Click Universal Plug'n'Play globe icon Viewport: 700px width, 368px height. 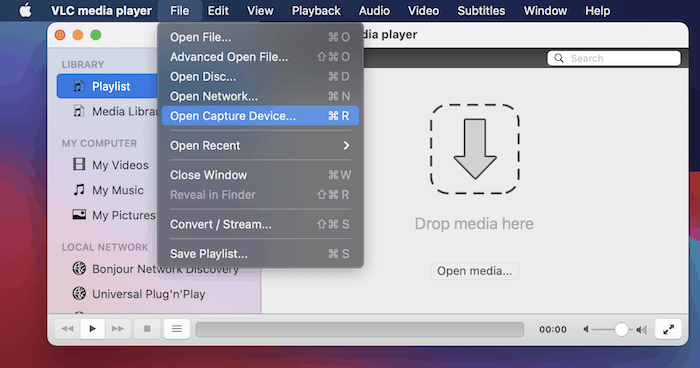79,293
